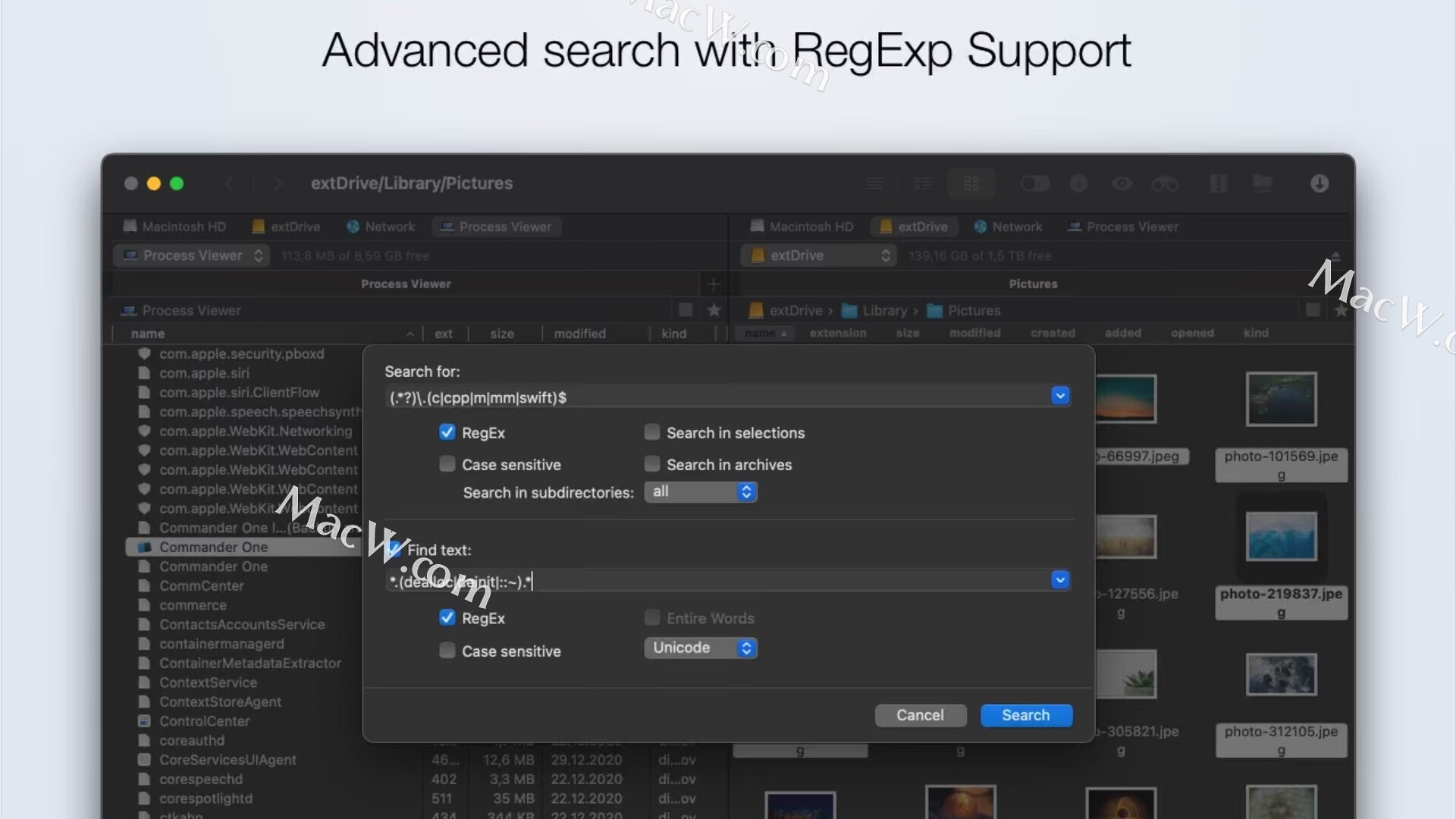Sort left panel by name column
The height and width of the screenshot is (819, 1456).
(x=148, y=334)
